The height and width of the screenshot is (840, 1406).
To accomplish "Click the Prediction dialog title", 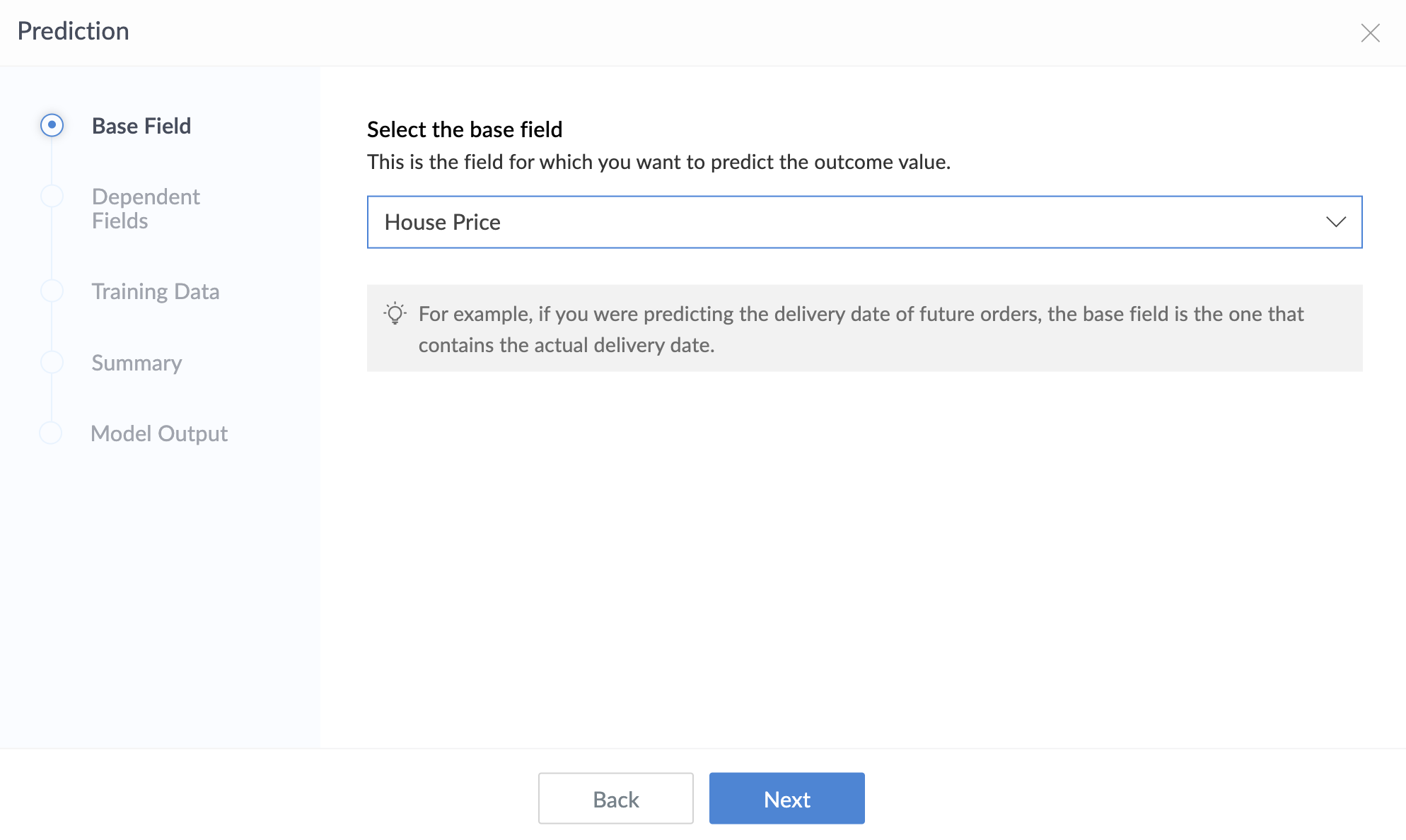I will [73, 31].
